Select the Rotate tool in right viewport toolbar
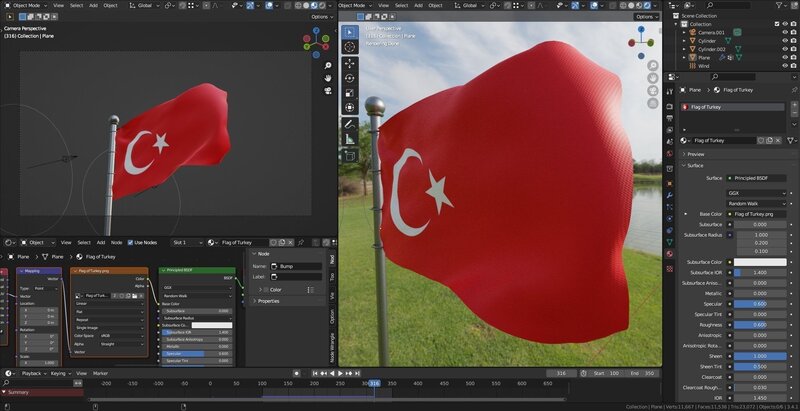800x411 pixels. pos(350,78)
